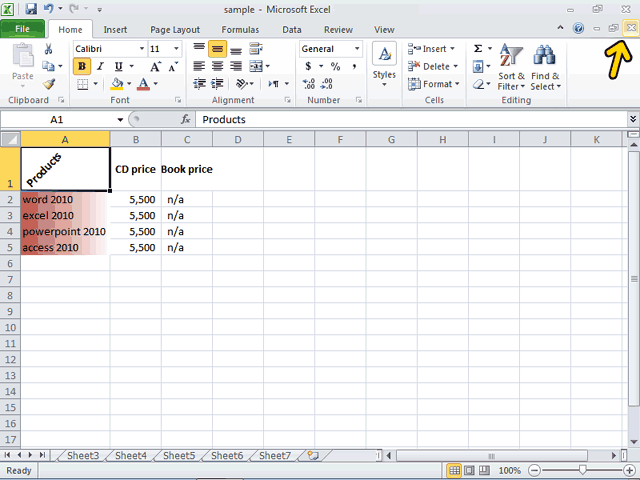Open the General number format dropdown
The height and width of the screenshot is (480, 640).
[357, 49]
